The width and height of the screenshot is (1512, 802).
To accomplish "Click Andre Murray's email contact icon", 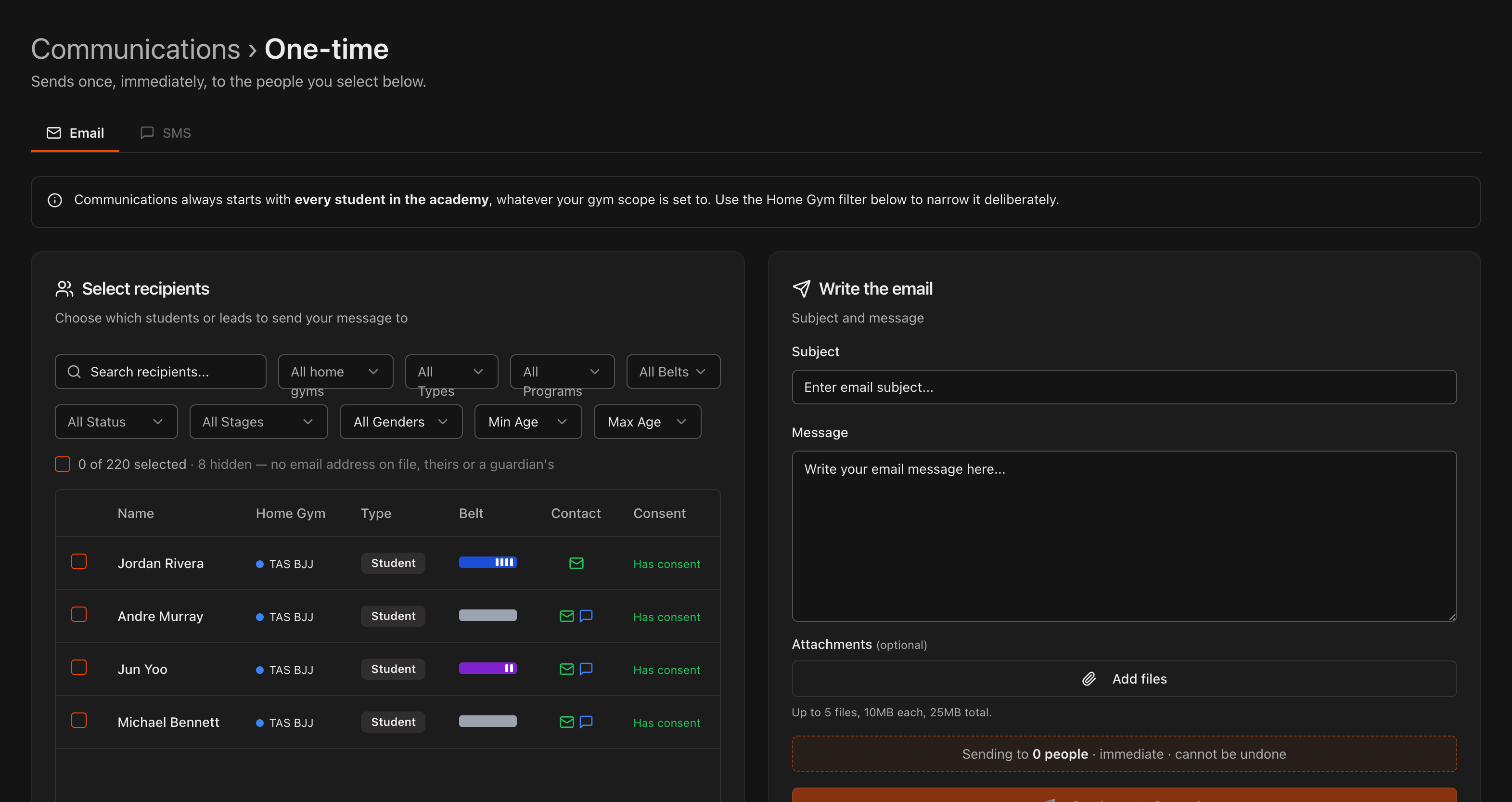I will (566, 617).
